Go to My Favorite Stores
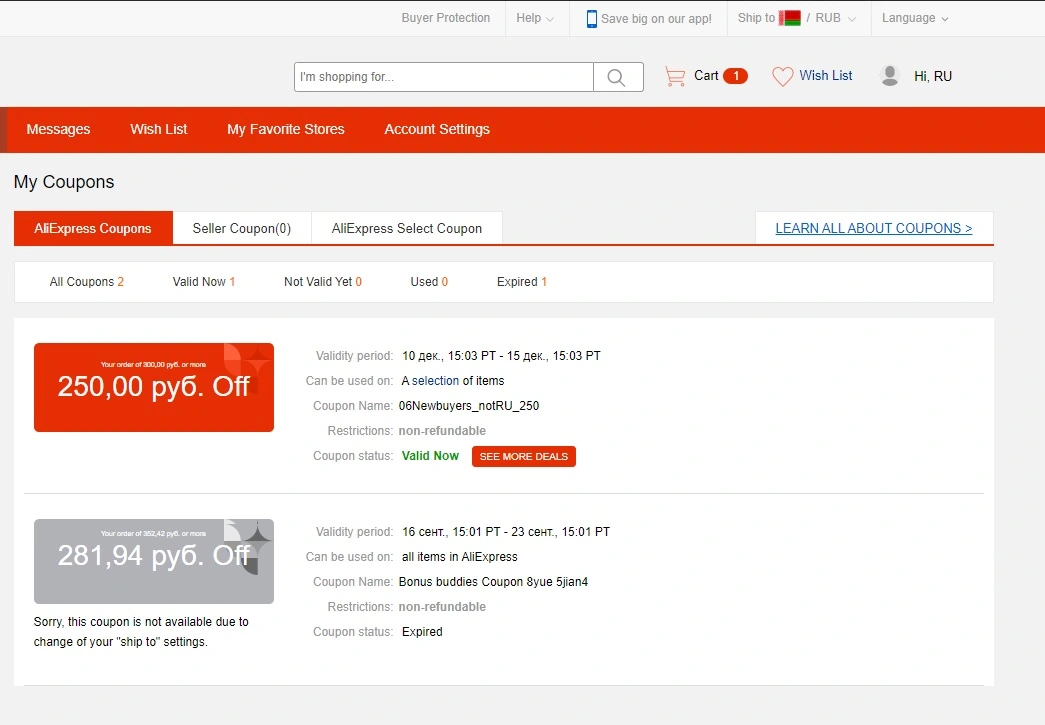Image resolution: width=1045 pixels, height=725 pixels. [x=286, y=129]
